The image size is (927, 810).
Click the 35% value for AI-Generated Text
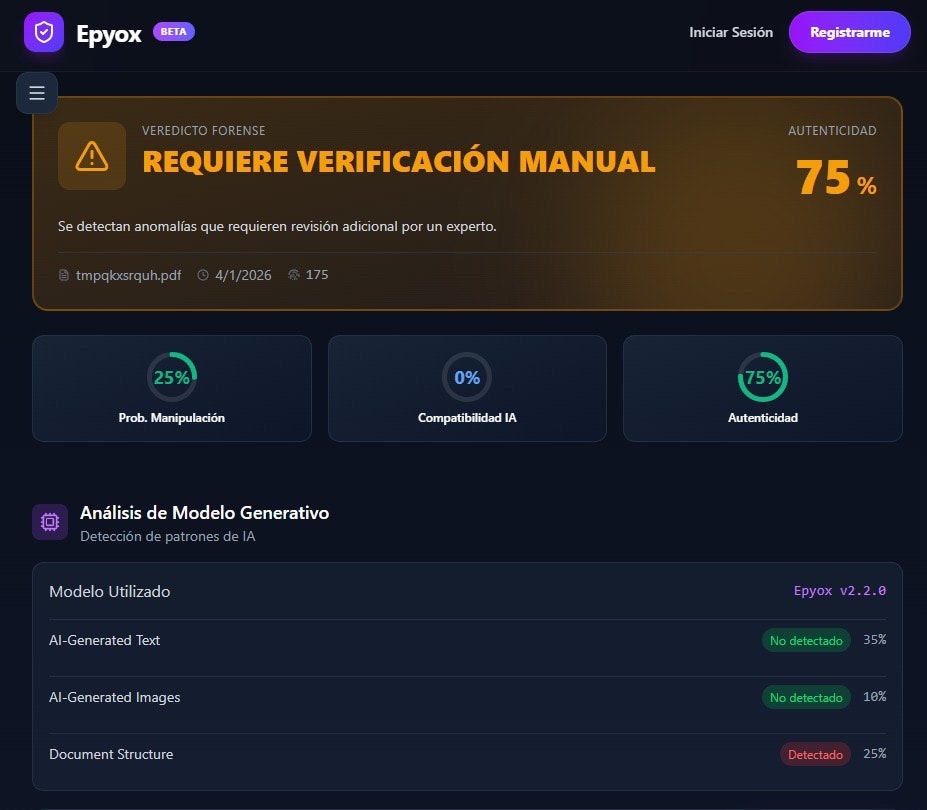(x=874, y=640)
